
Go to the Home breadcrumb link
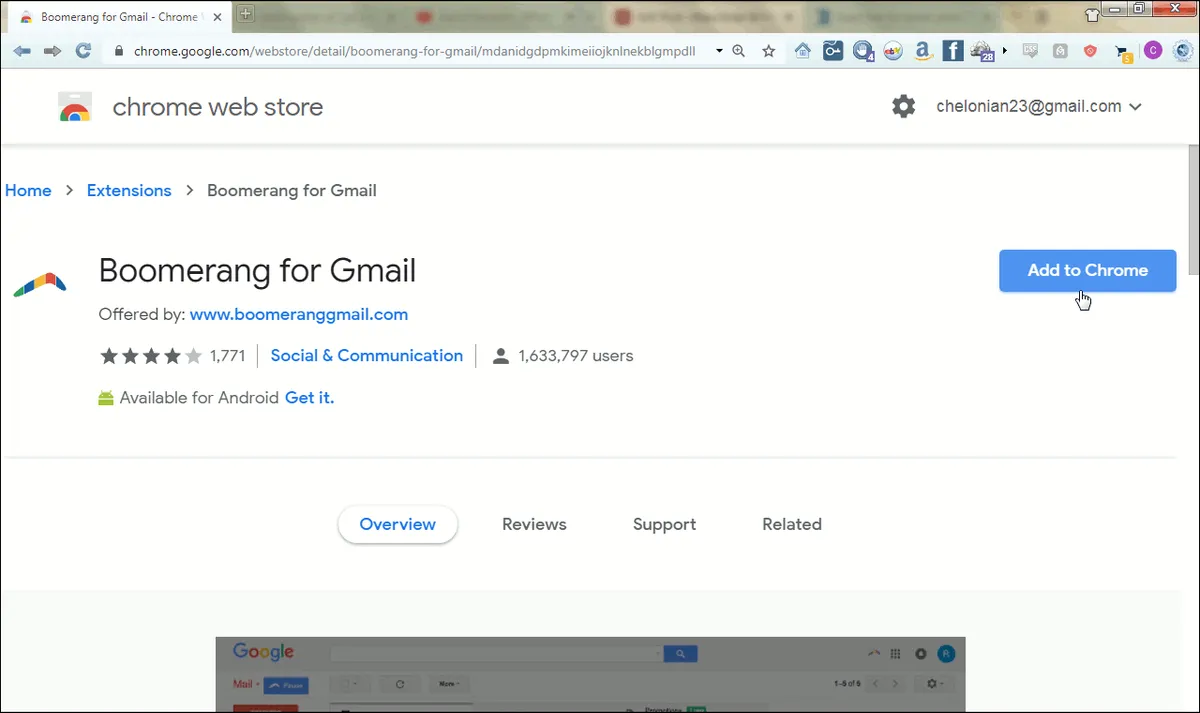[28, 190]
